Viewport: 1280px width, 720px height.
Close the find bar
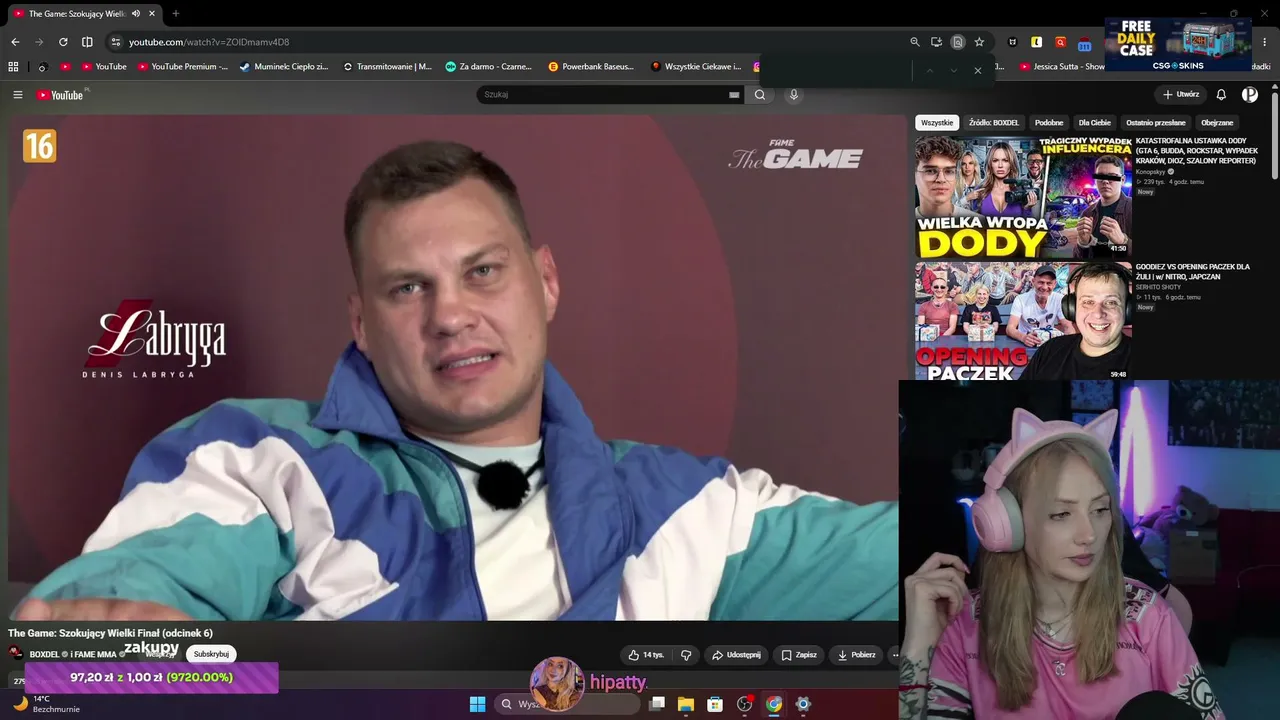tap(977, 70)
